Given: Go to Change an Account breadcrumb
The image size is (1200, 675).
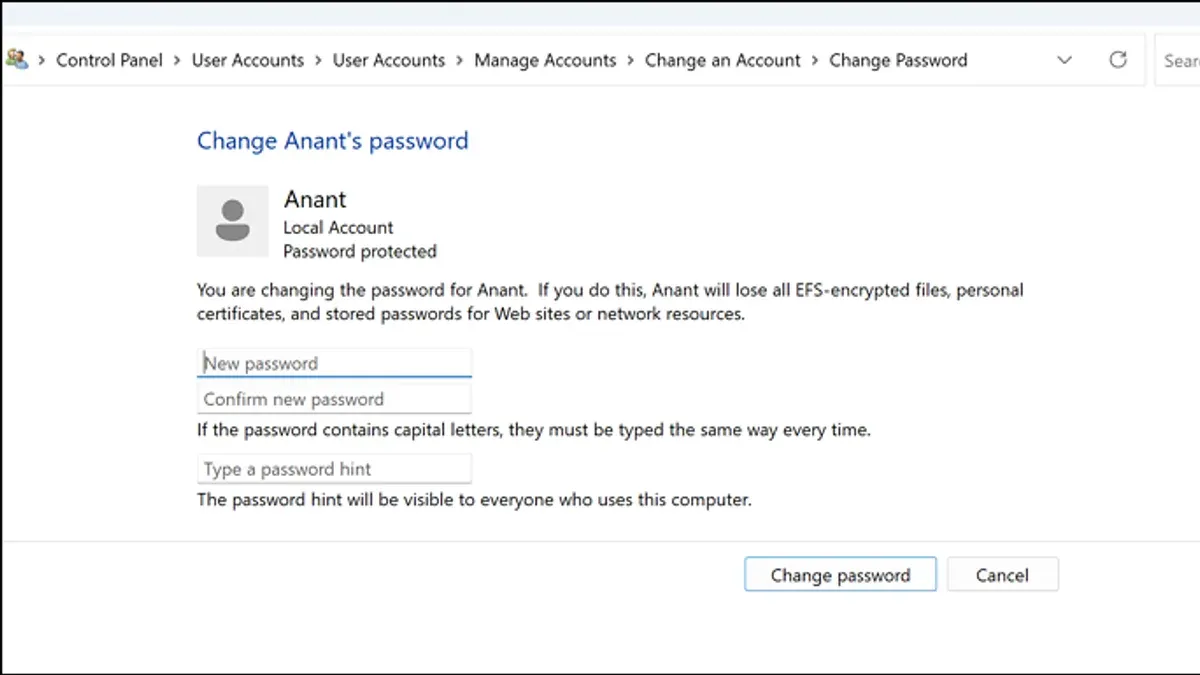Looking at the screenshot, I should (722, 60).
